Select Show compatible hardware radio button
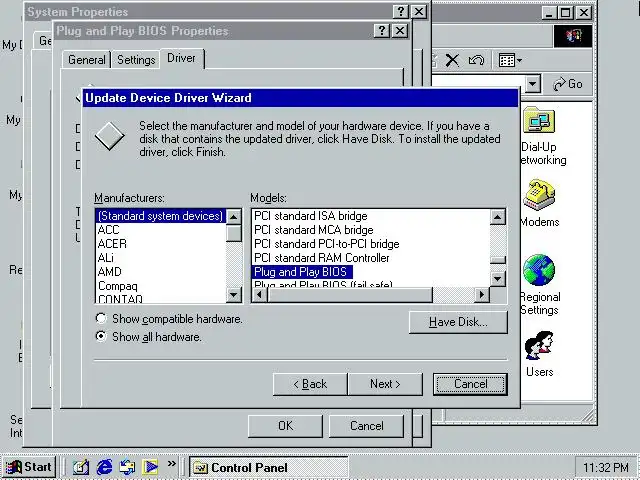This screenshot has width=640, height=480. pyautogui.click(x=101, y=318)
